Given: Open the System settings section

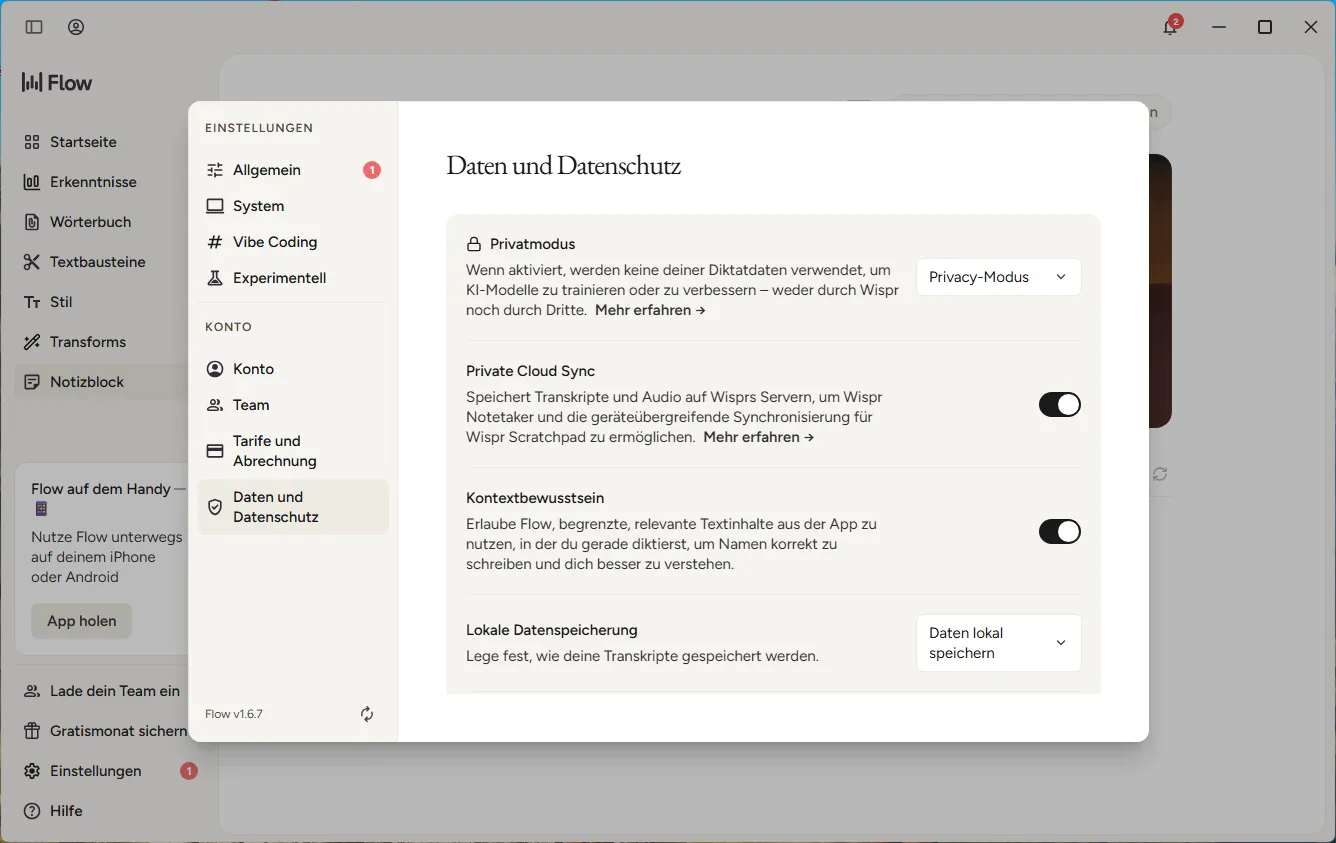Looking at the screenshot, I should [x=293, y=206].
